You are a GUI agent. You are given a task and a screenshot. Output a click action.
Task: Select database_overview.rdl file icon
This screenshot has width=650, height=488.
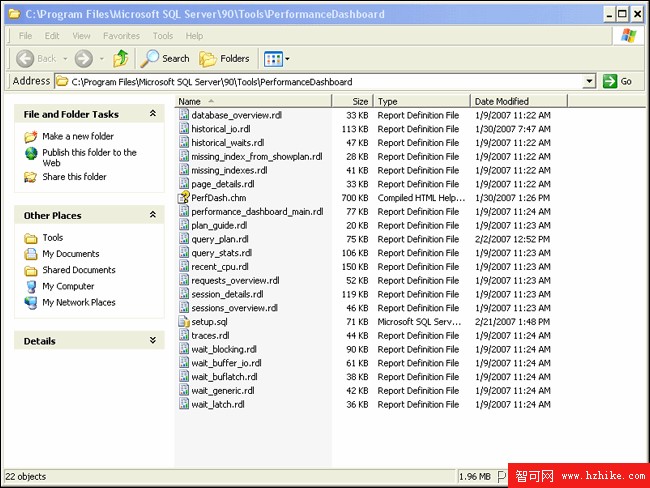[184, 115]
